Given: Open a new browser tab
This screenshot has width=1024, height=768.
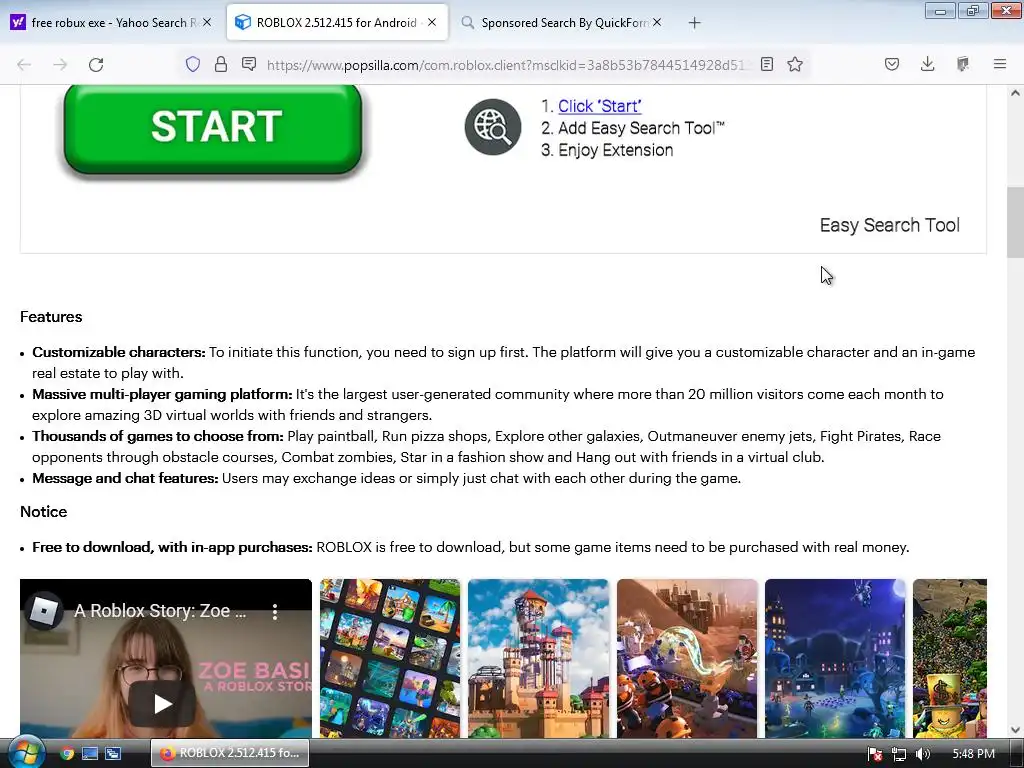Looking at the screenshot, I should click(x=694, y=23).
